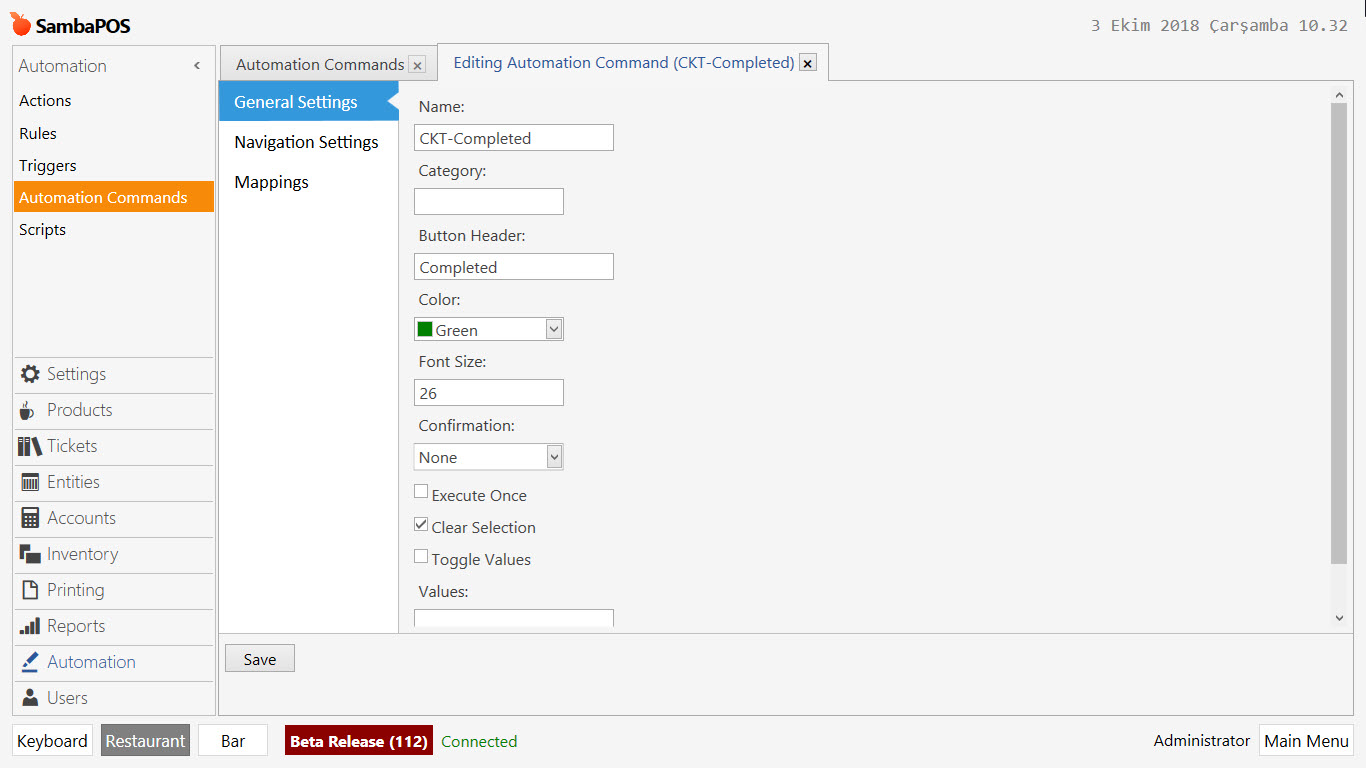Select the Products coffee cup icon

click(29, 410)
